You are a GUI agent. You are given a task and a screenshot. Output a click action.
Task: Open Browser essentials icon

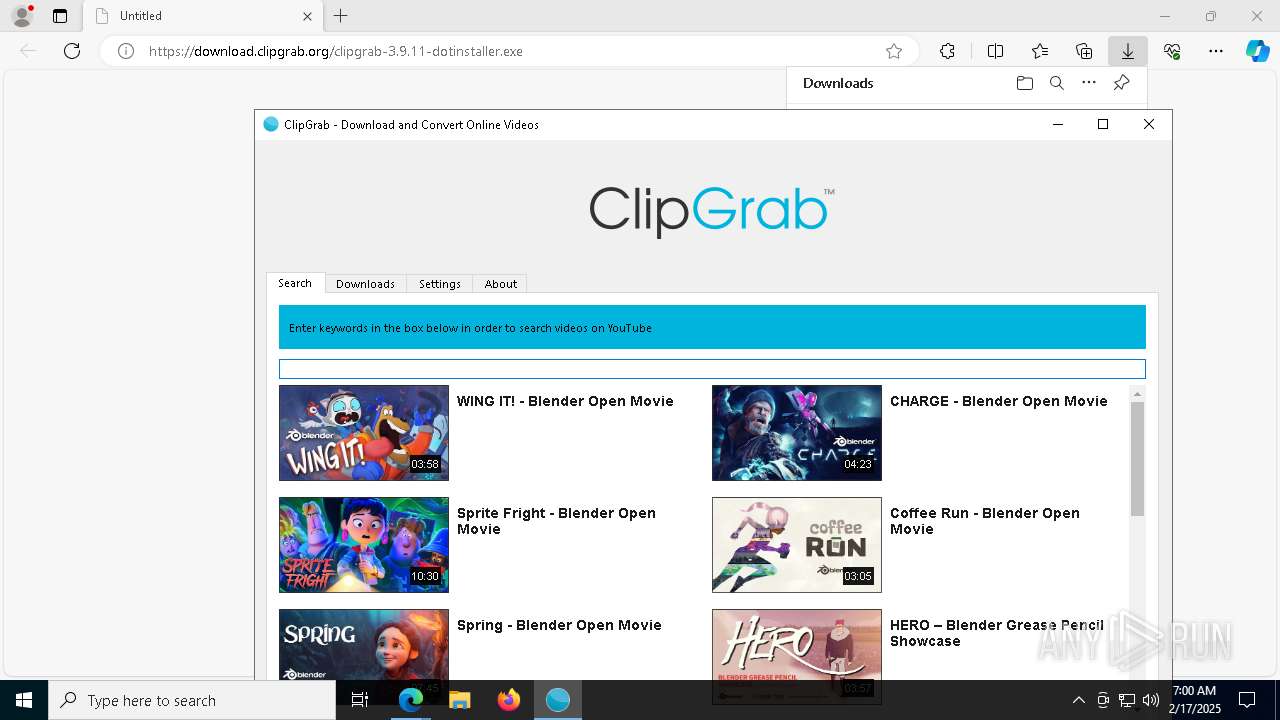coord(1172,51)
